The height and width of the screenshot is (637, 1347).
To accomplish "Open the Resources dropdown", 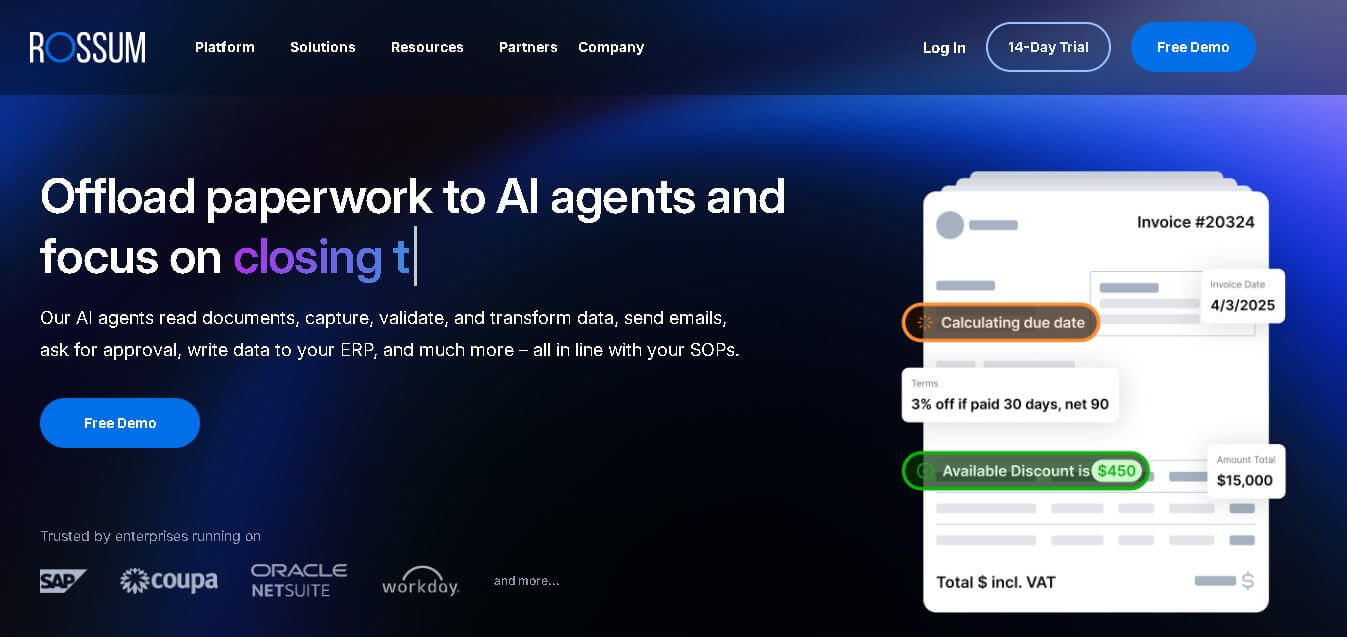I will tap(427, 47).
